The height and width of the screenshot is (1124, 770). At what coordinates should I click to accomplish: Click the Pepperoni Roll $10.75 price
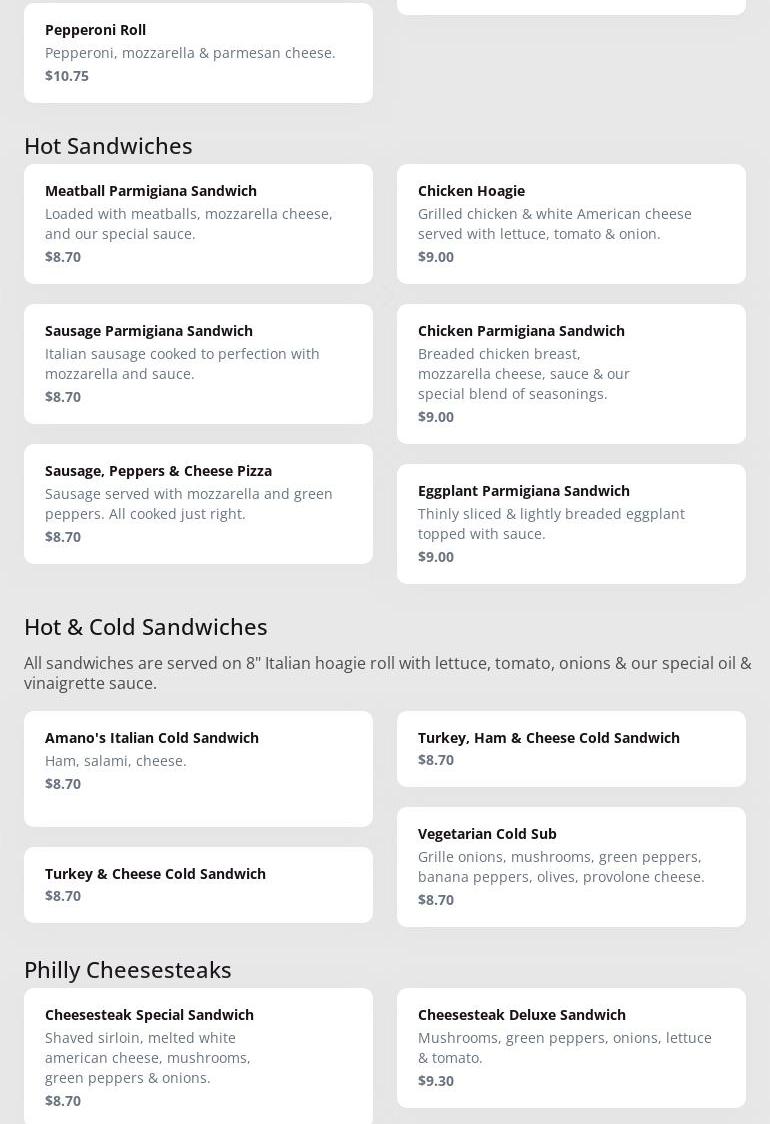[67, 76]
